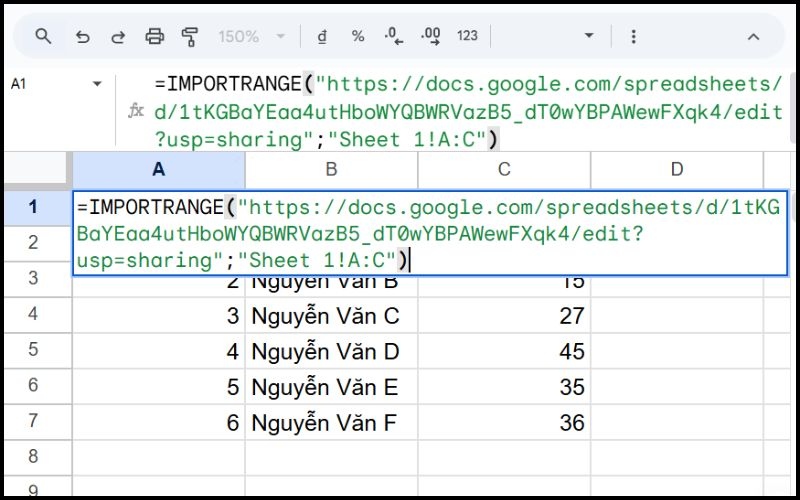The height and width of the screenshot is (500, 800).
Task: Collapse the toolbar with the chevron
Action: [754, 36]
